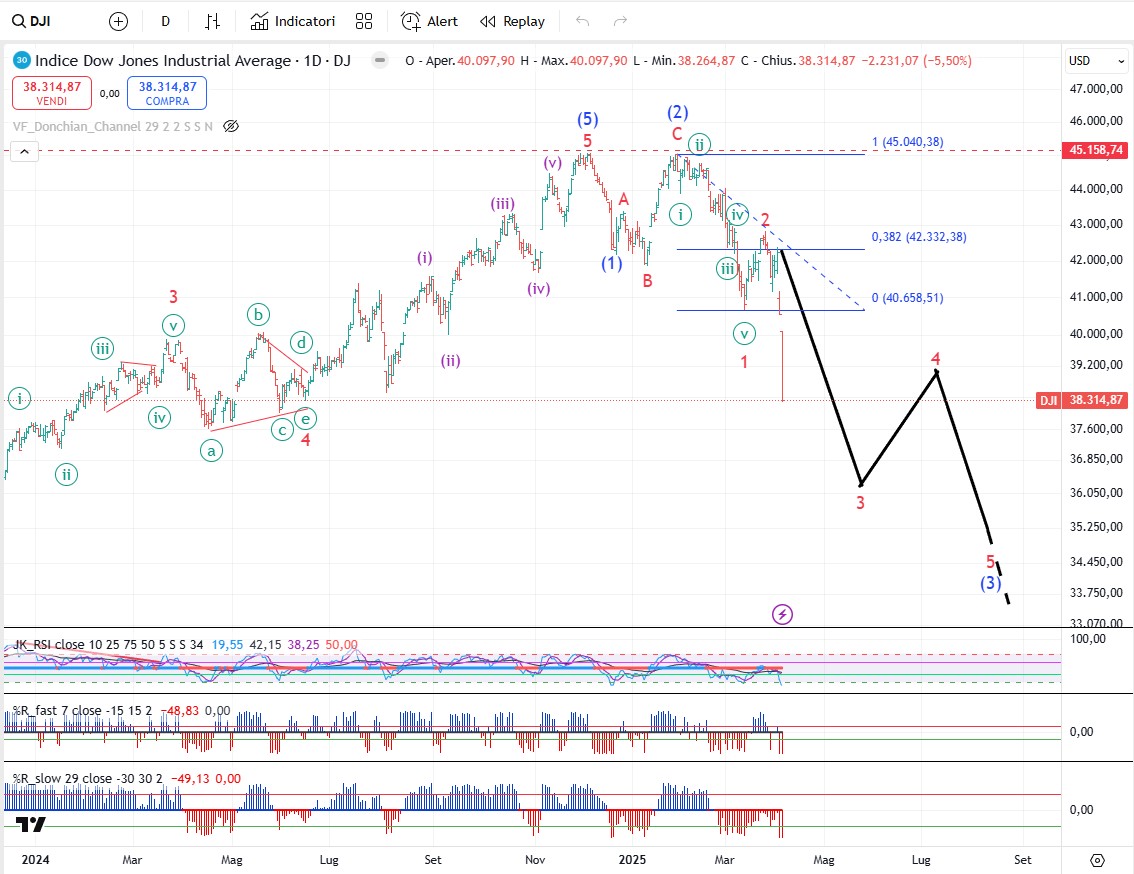The height and width of the screenshot is (874, 1134).
Task: Select the VF_Donchian_Channel indicator legend
Action: (113, 127)
